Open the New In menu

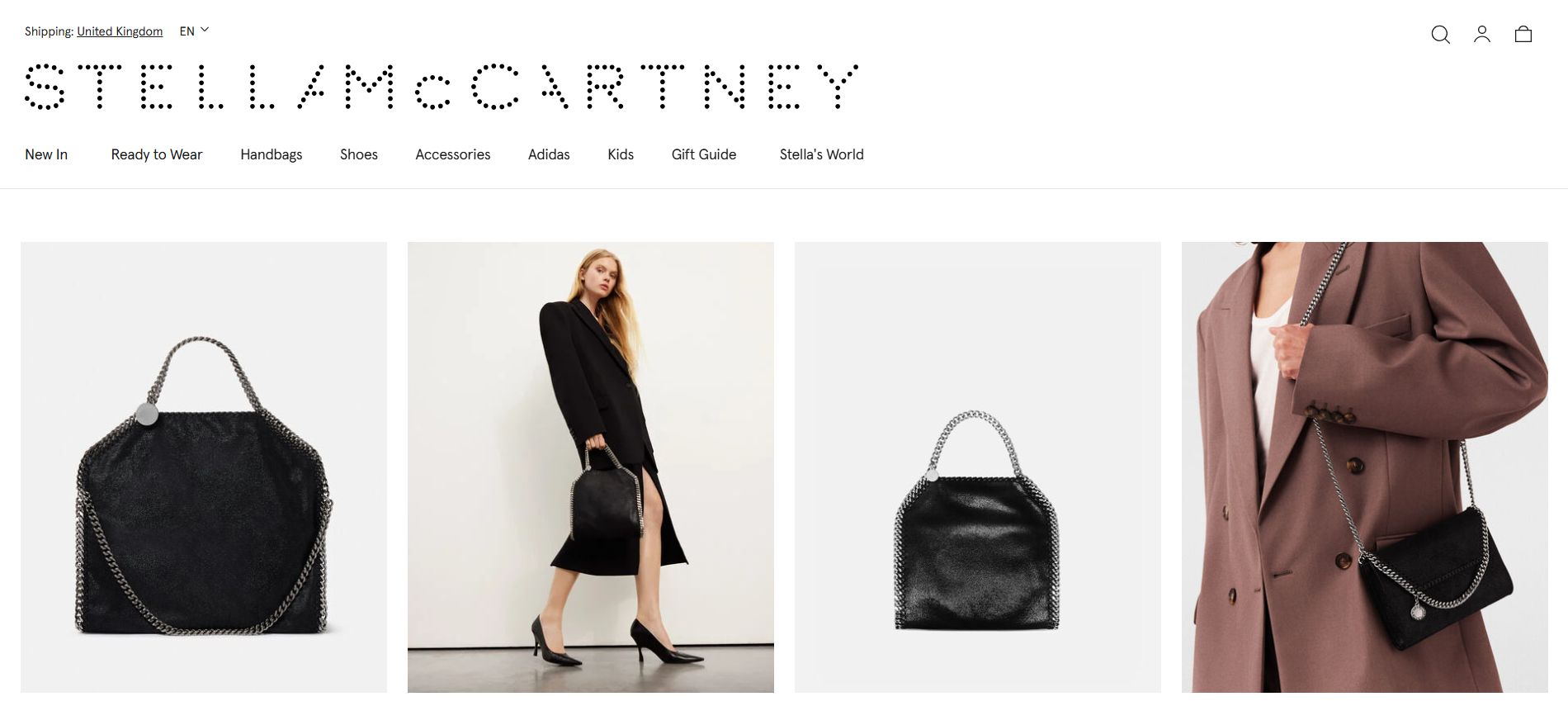(46, 154)
